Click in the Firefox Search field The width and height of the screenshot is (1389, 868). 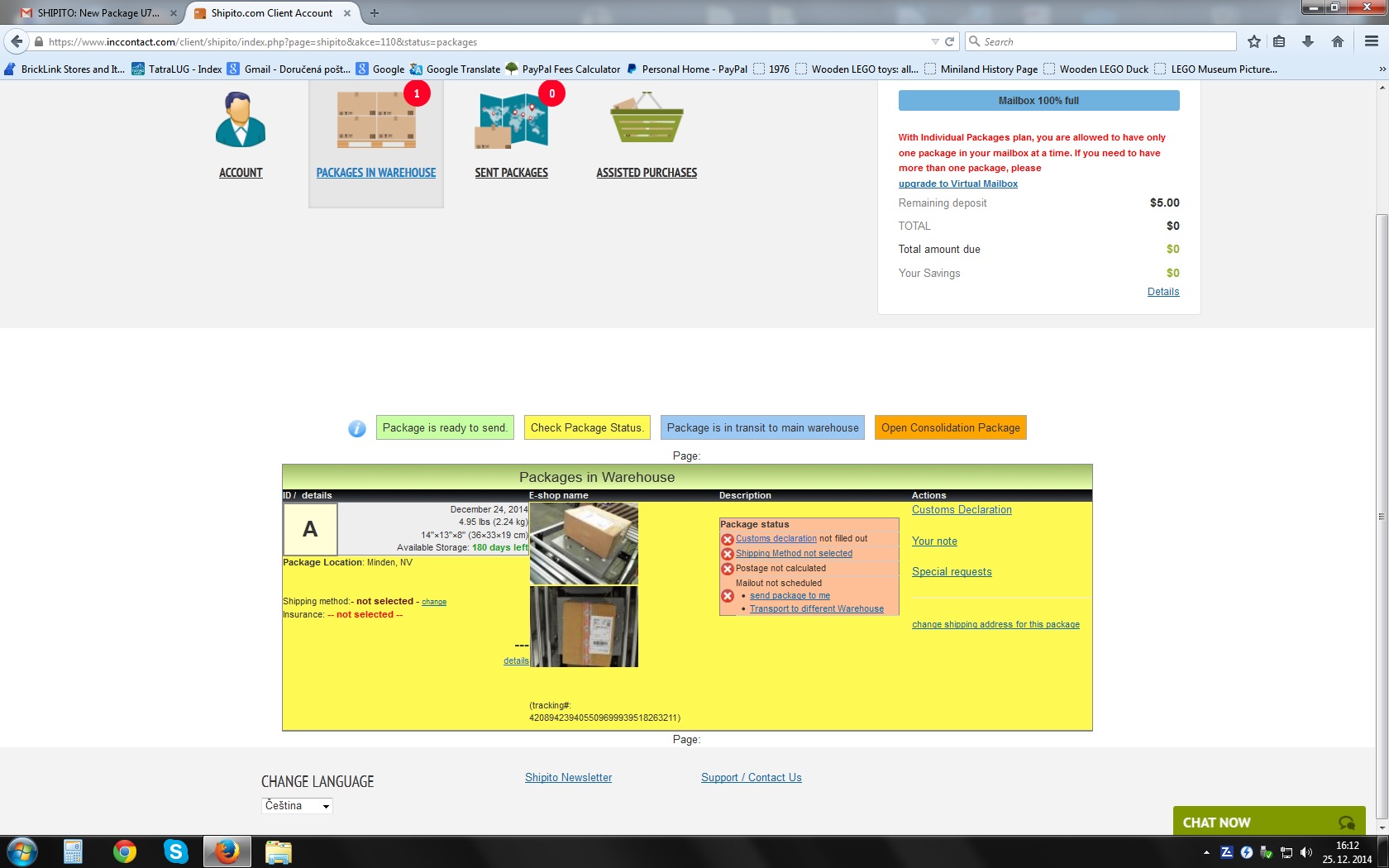[x=1104, y=41]
